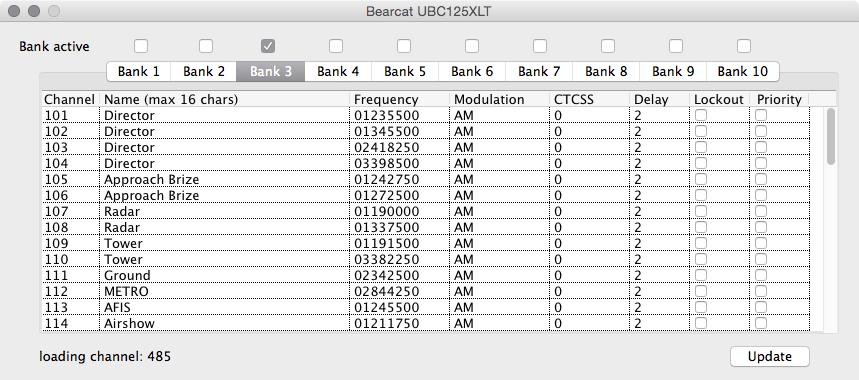Enable the Bank active checkbox above Bank 8

click(608, 46)
